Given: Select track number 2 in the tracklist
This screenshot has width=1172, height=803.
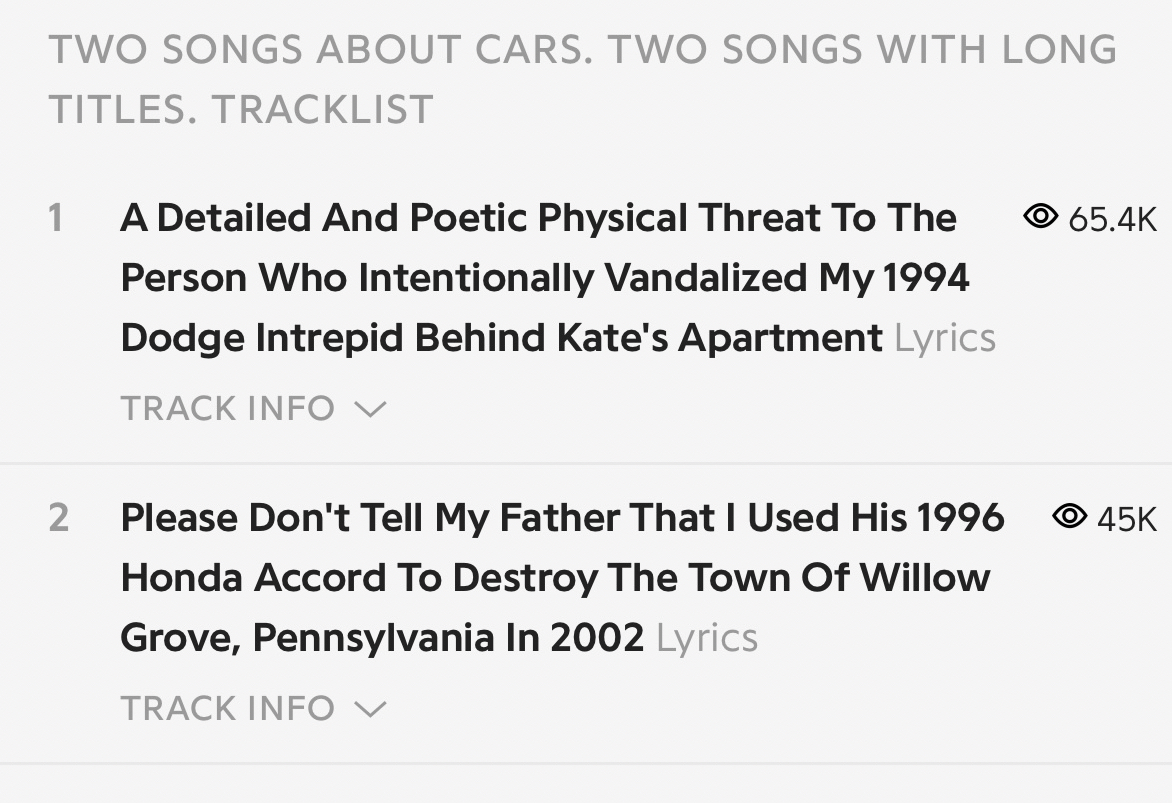Looking at the screenshot, I should [x=58, y=518].
